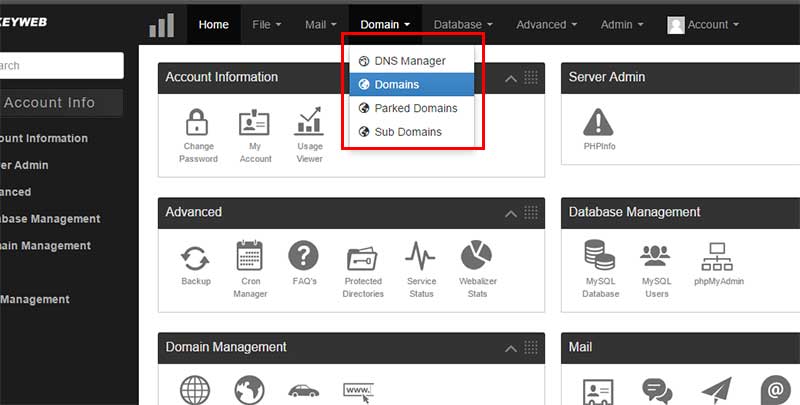Launch the phpMyAdmin network icon
This screenshot has height=405, width=800.
click(x=717, y=257)
